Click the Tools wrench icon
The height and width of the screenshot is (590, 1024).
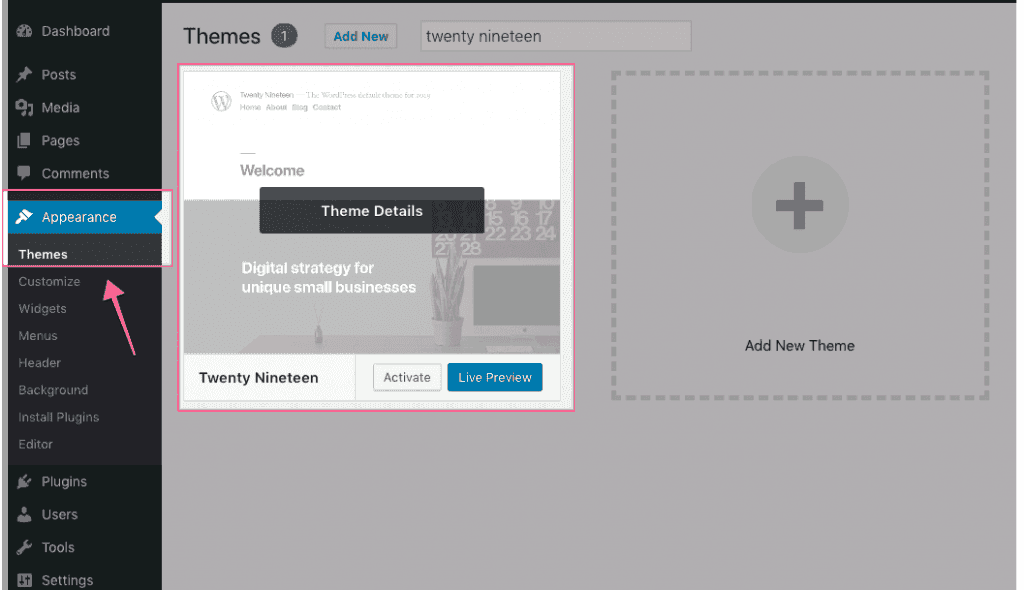click(24, 548)
